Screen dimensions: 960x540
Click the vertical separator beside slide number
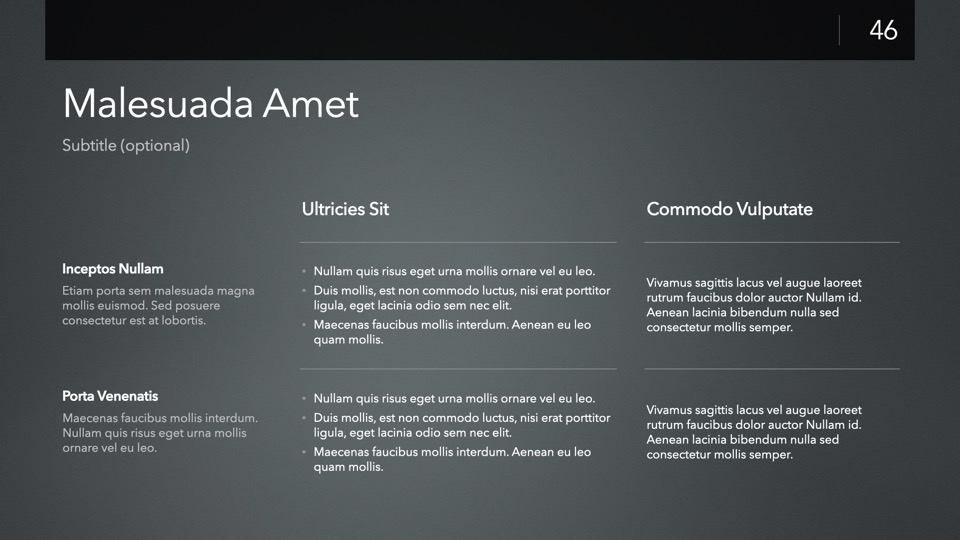[839, 30]
